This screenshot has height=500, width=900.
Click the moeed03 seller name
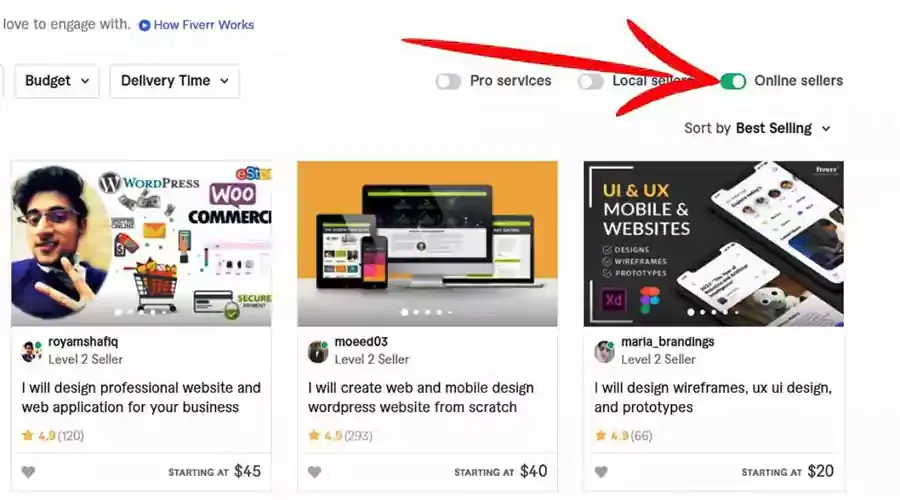[361, 342]
